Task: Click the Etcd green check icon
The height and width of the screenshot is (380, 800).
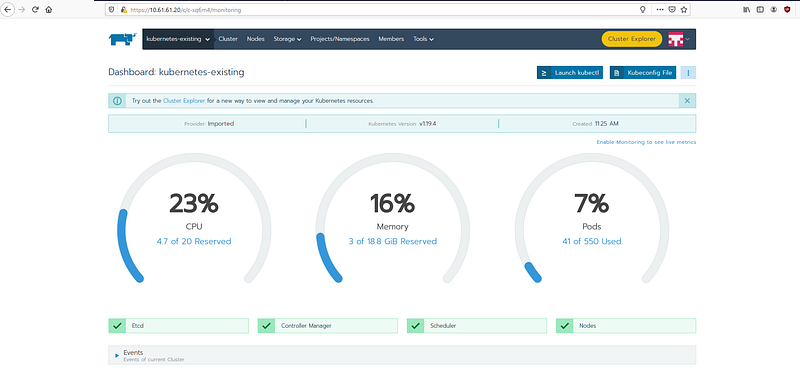Action: coord(117,325)
